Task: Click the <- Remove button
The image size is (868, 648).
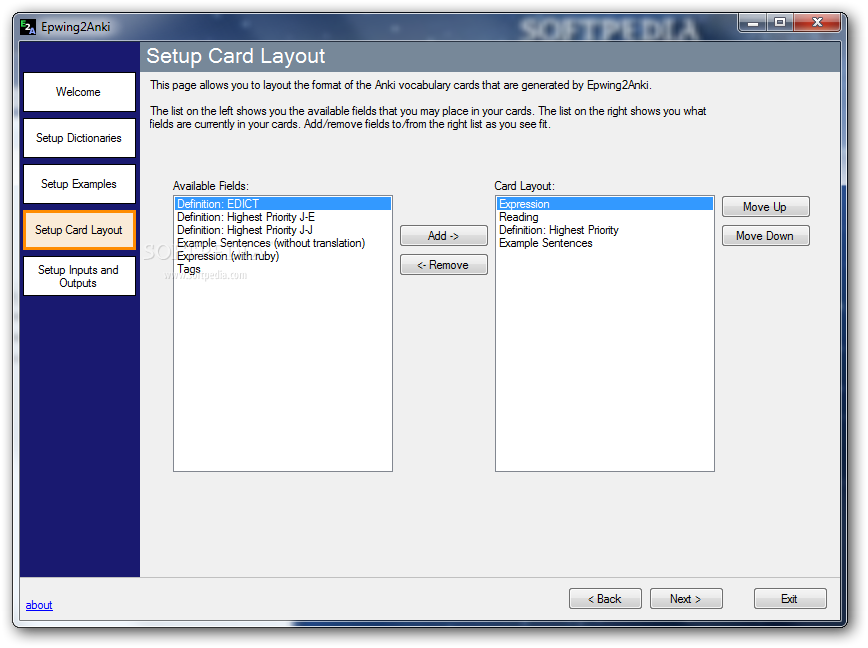Action: tap(443, 265)
